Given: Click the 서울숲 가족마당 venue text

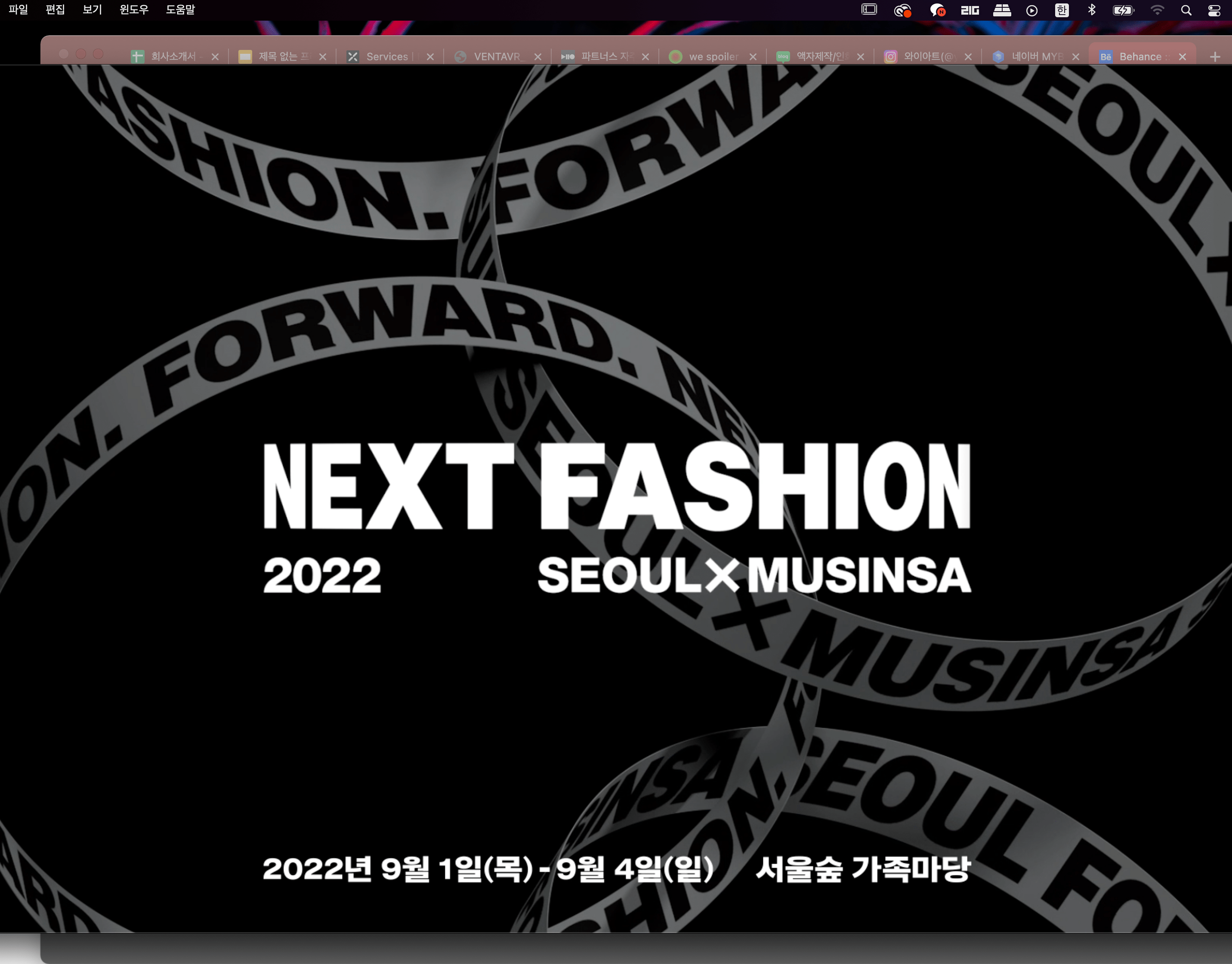Looking at the screenshot, I should pos(863,868).
